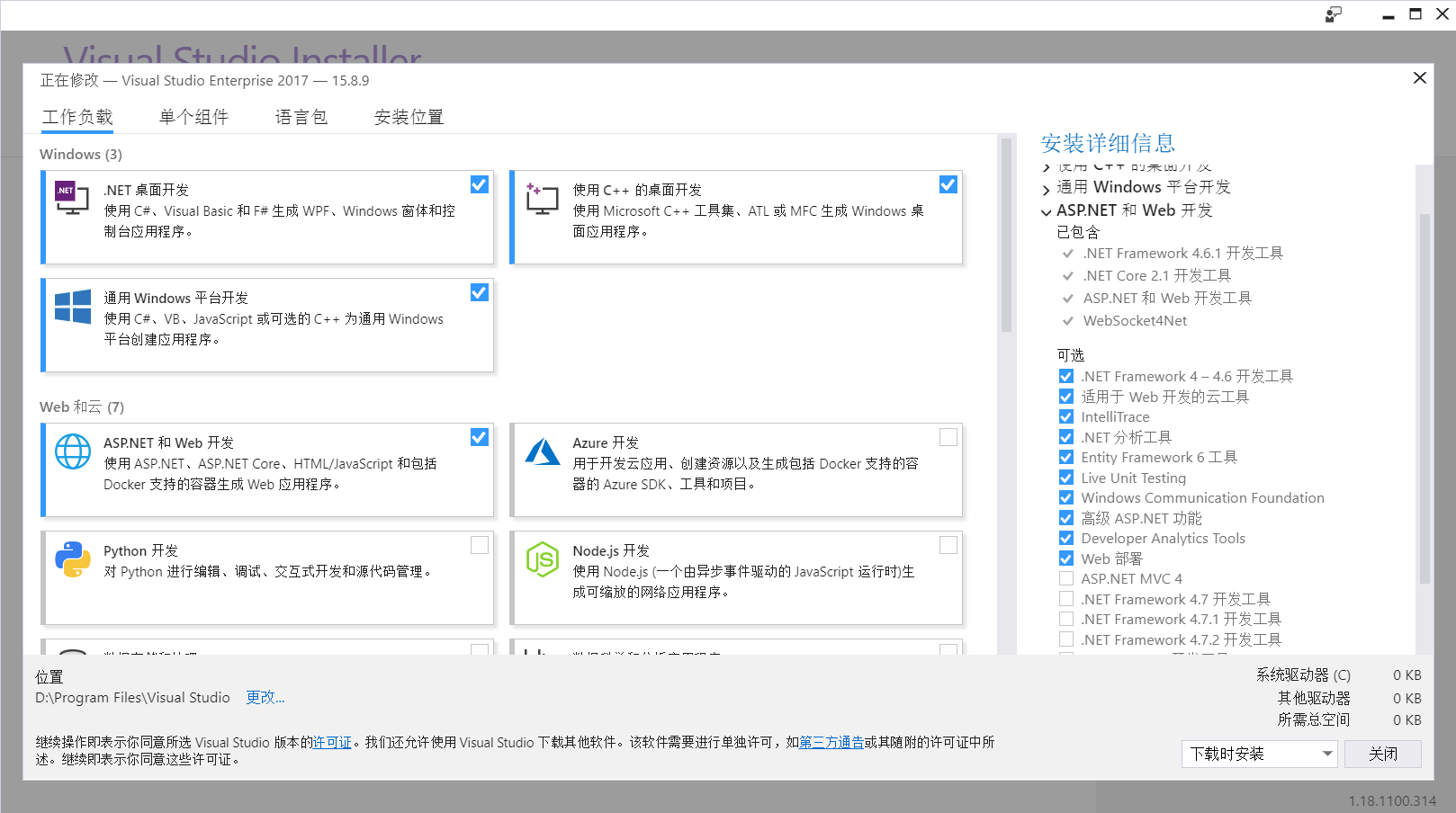Open the 第三方通告 link
Image resolution: width=1456 pixels, height=813 pixels.
coord(831,743)
